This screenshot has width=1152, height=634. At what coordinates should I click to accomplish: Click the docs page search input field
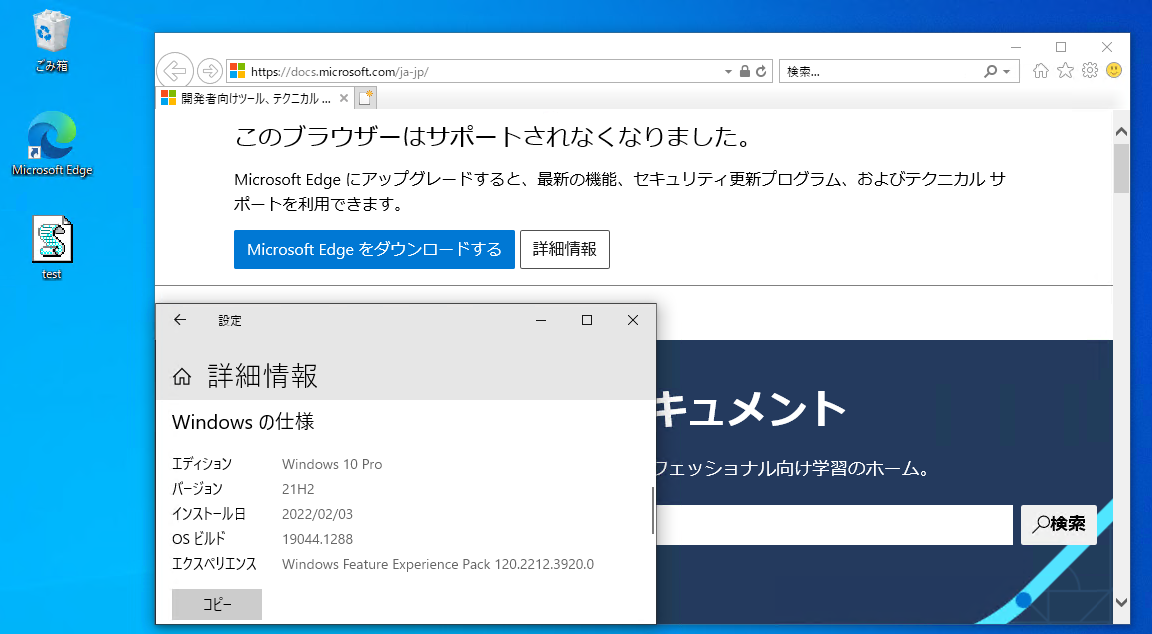834,525
